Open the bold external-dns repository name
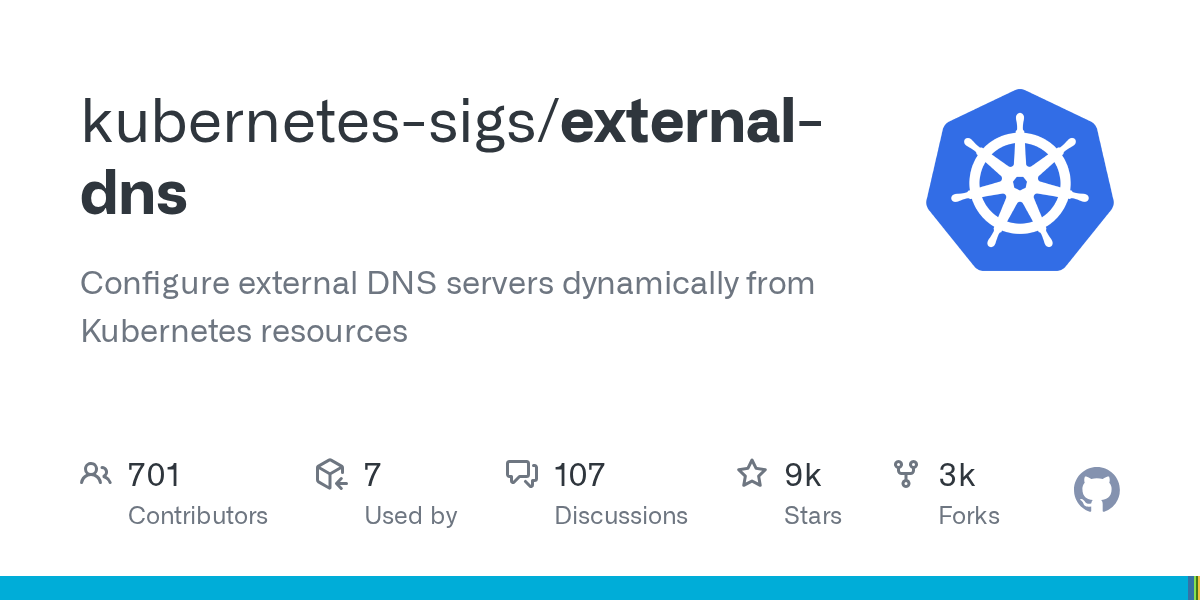1200x600 pixels. [x=452, y=158]
